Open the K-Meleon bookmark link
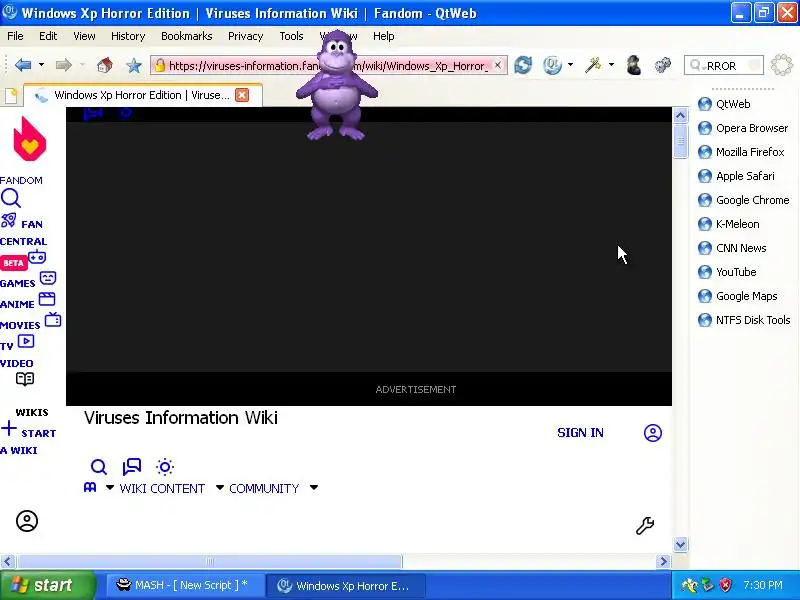This screenshot has width=800, height=600. pos(729,224)
